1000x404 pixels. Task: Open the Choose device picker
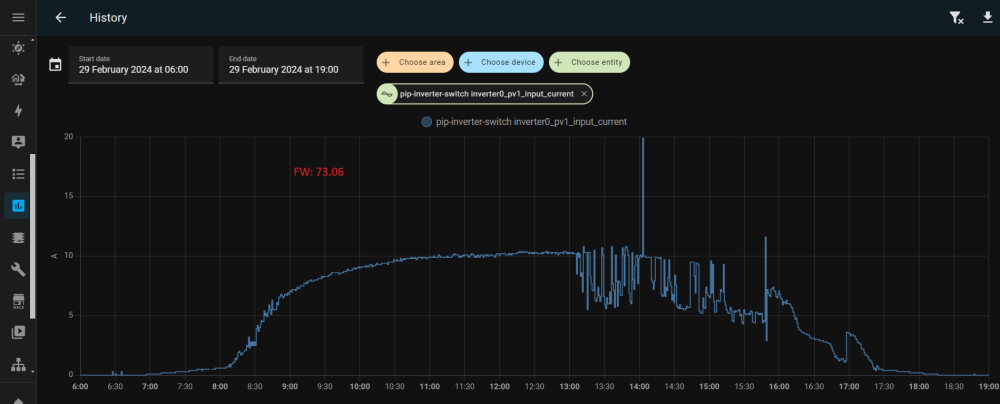tap(501, 63)
